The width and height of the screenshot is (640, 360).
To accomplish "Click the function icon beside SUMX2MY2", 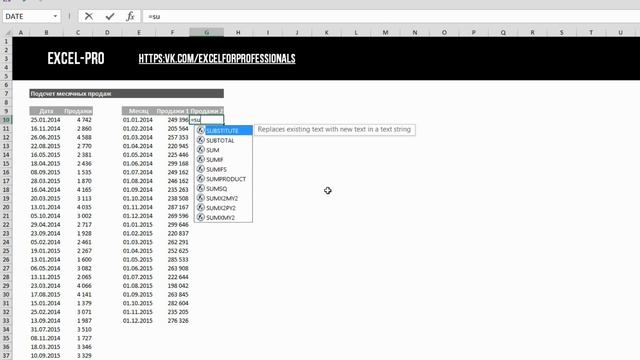I will (200, 198).
